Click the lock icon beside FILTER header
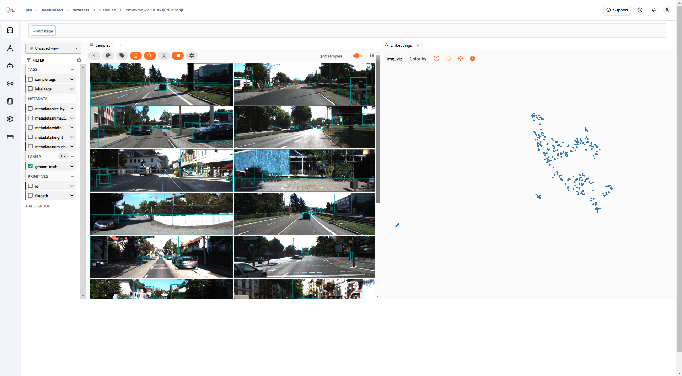This screenshot has width=682, height=376. [x=79, y=60]
